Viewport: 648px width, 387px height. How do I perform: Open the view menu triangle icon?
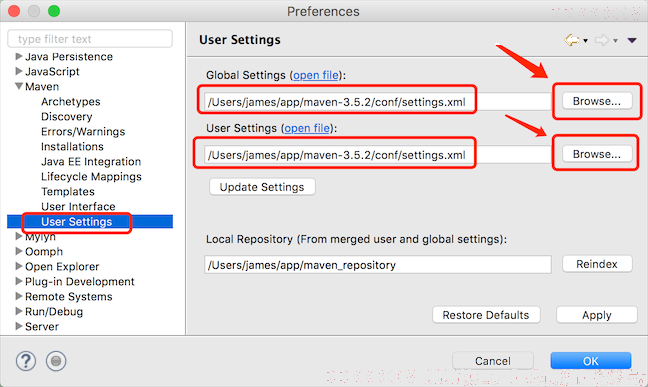pyautogui.click(x=632, y=40)
